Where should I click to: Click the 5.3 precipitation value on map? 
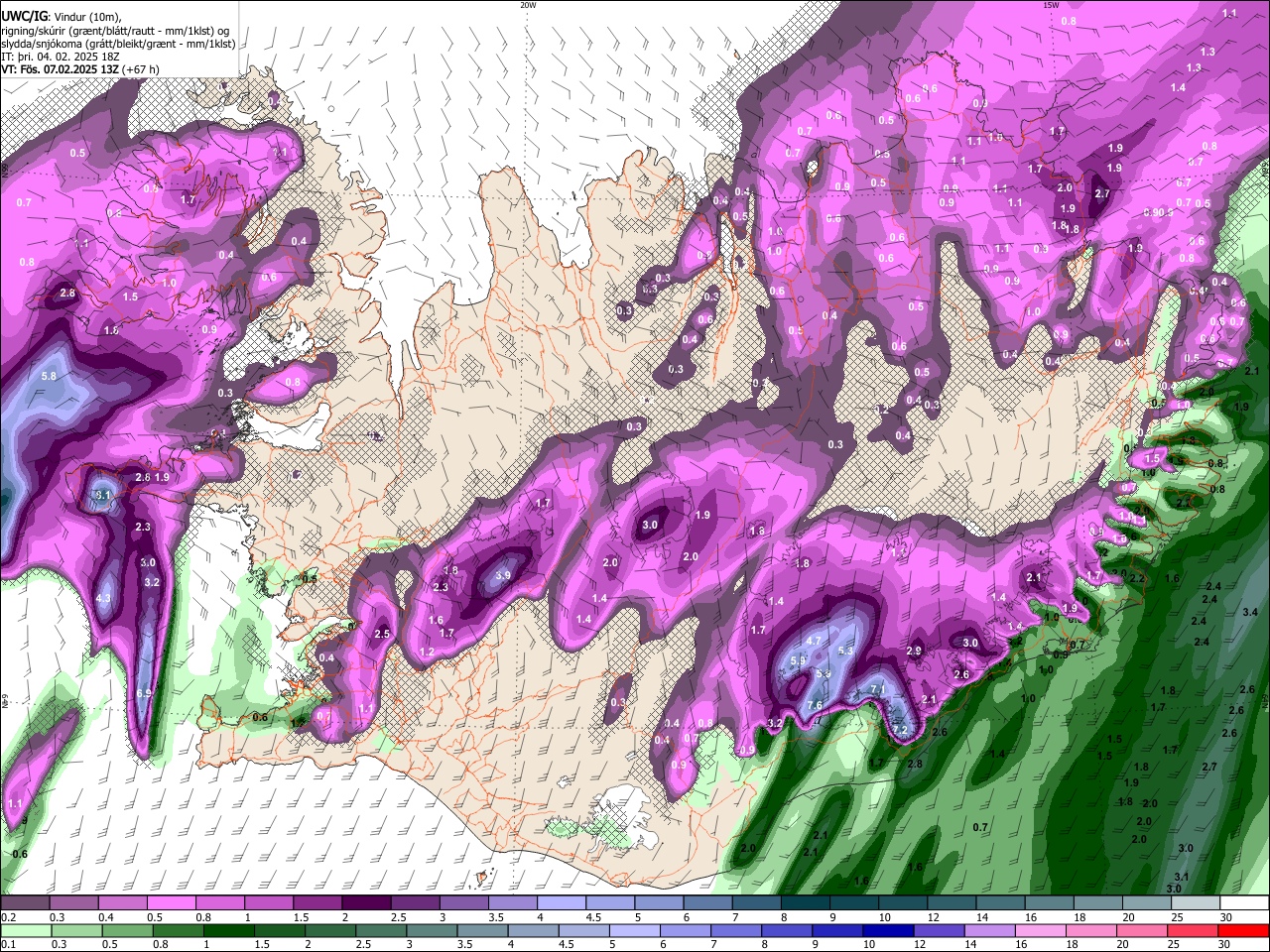[x=845, y=651]
